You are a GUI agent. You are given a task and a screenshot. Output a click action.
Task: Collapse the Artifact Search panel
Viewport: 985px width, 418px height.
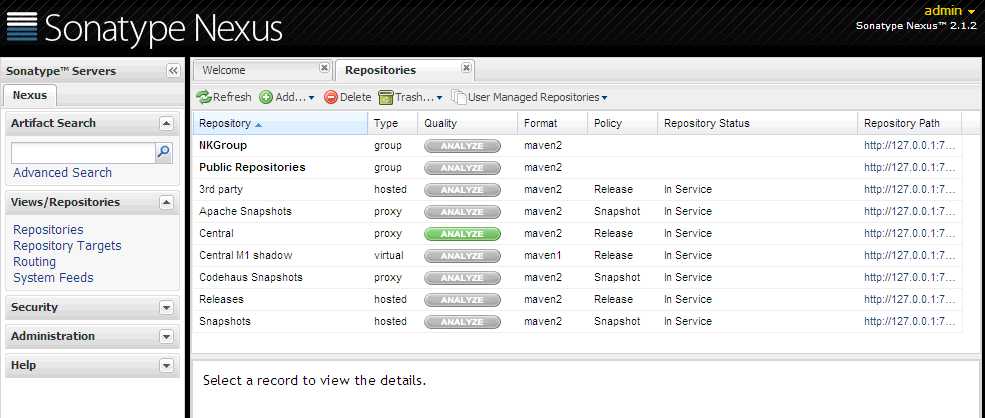tap(166, 123)
